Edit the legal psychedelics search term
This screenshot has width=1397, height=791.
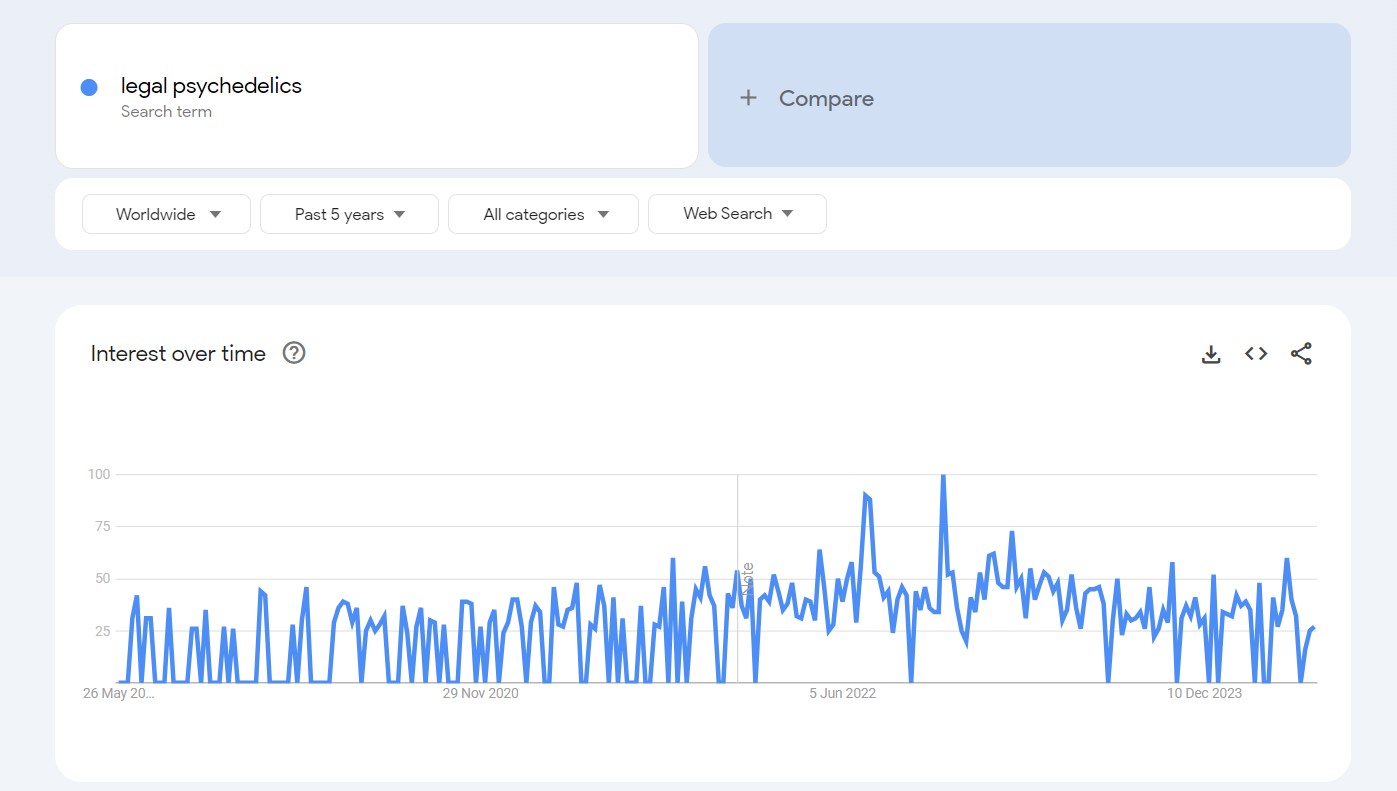pos(211,86)
